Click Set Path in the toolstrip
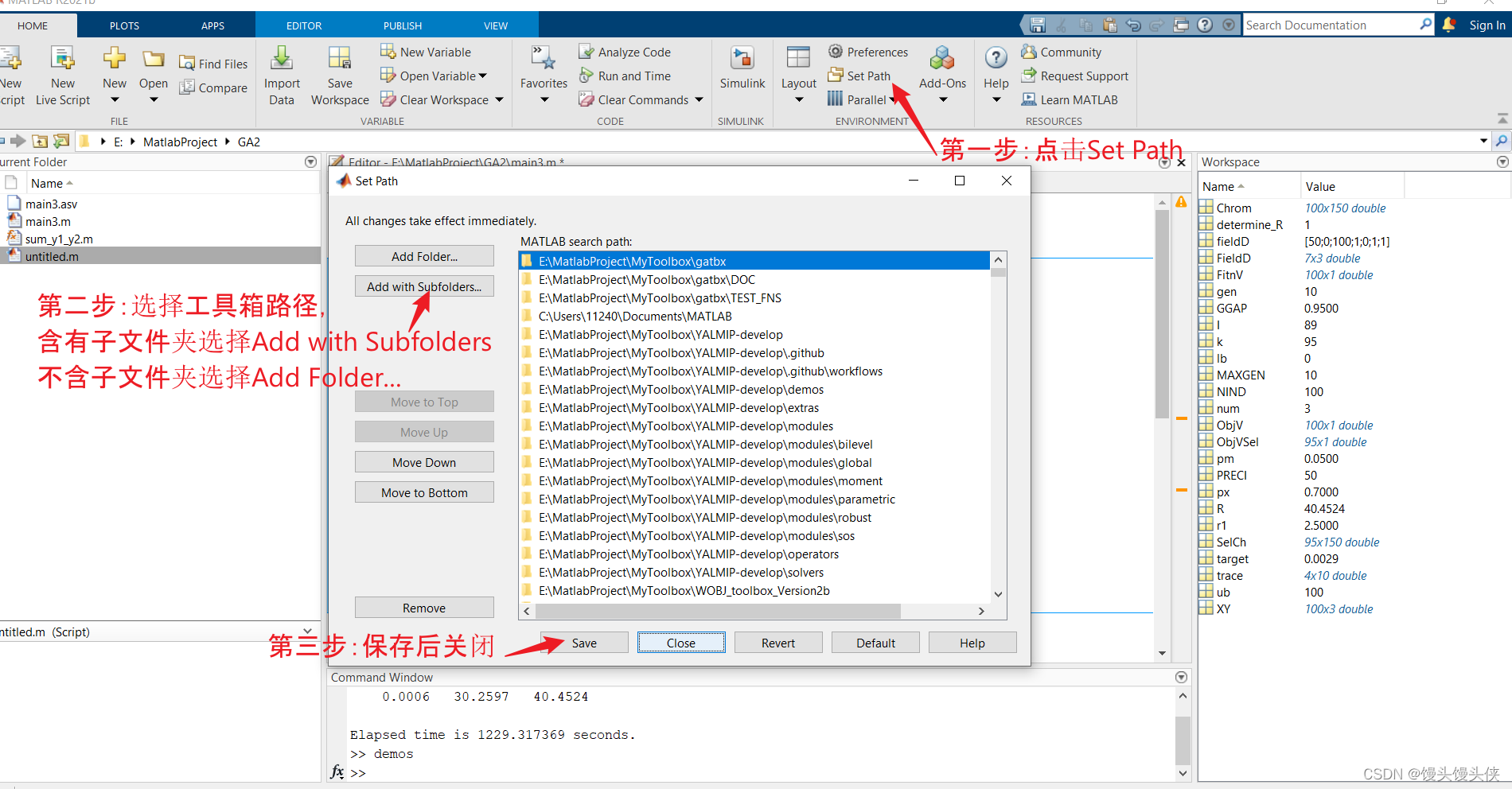Viewport: 1512px width, 789px height. (859, 76)
